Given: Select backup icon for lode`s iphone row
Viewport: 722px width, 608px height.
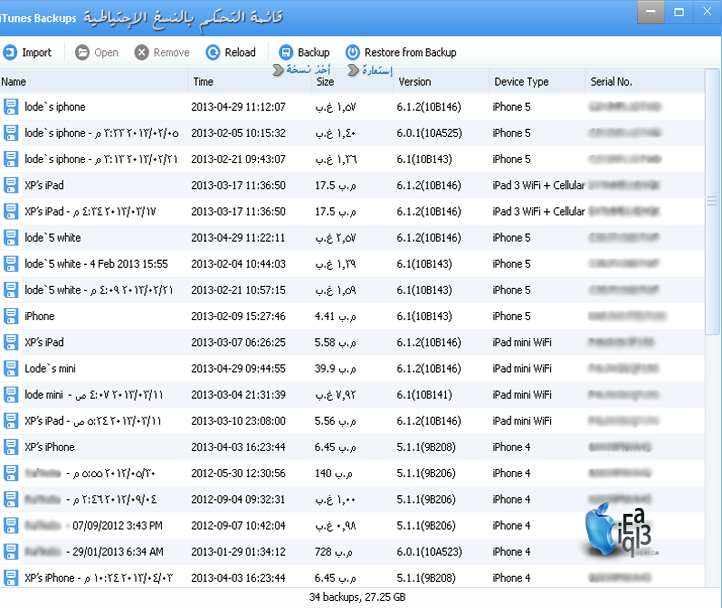Looking at the screenshot, I should coord(11,107).
